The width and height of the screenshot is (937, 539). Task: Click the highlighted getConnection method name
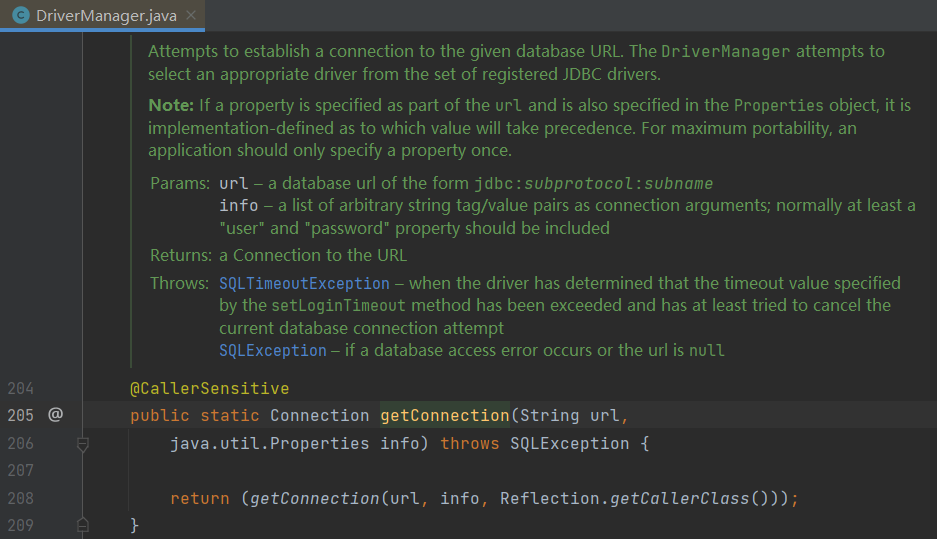click(444, 415)
